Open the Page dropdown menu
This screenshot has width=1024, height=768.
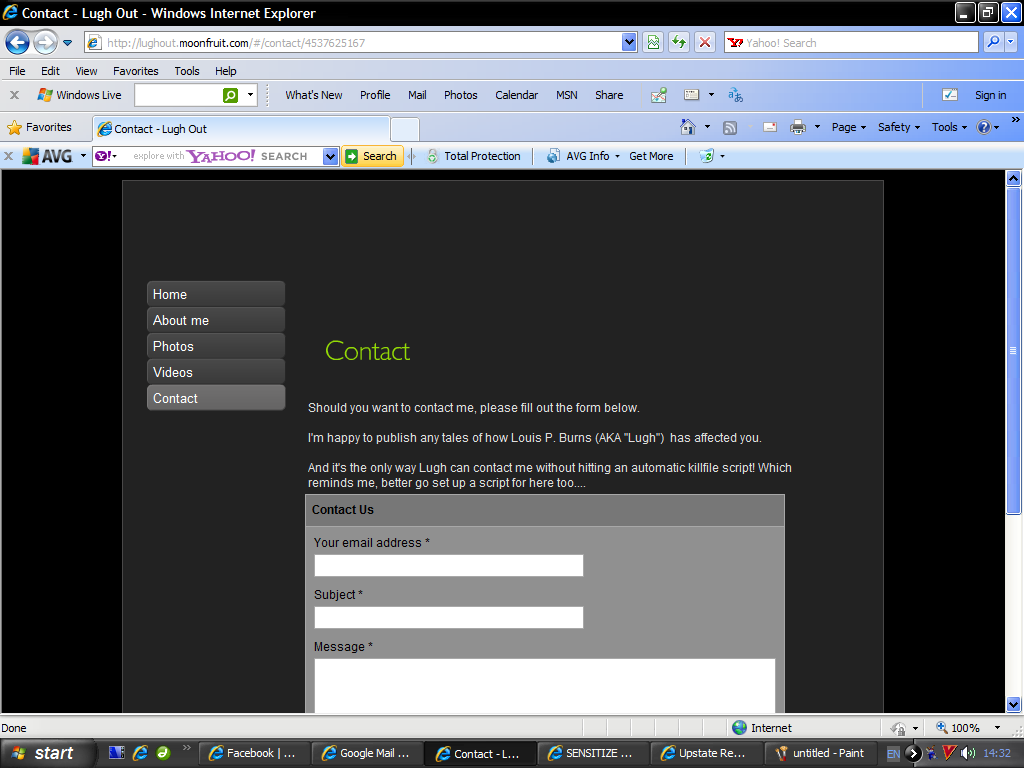(x=849, y=127)
